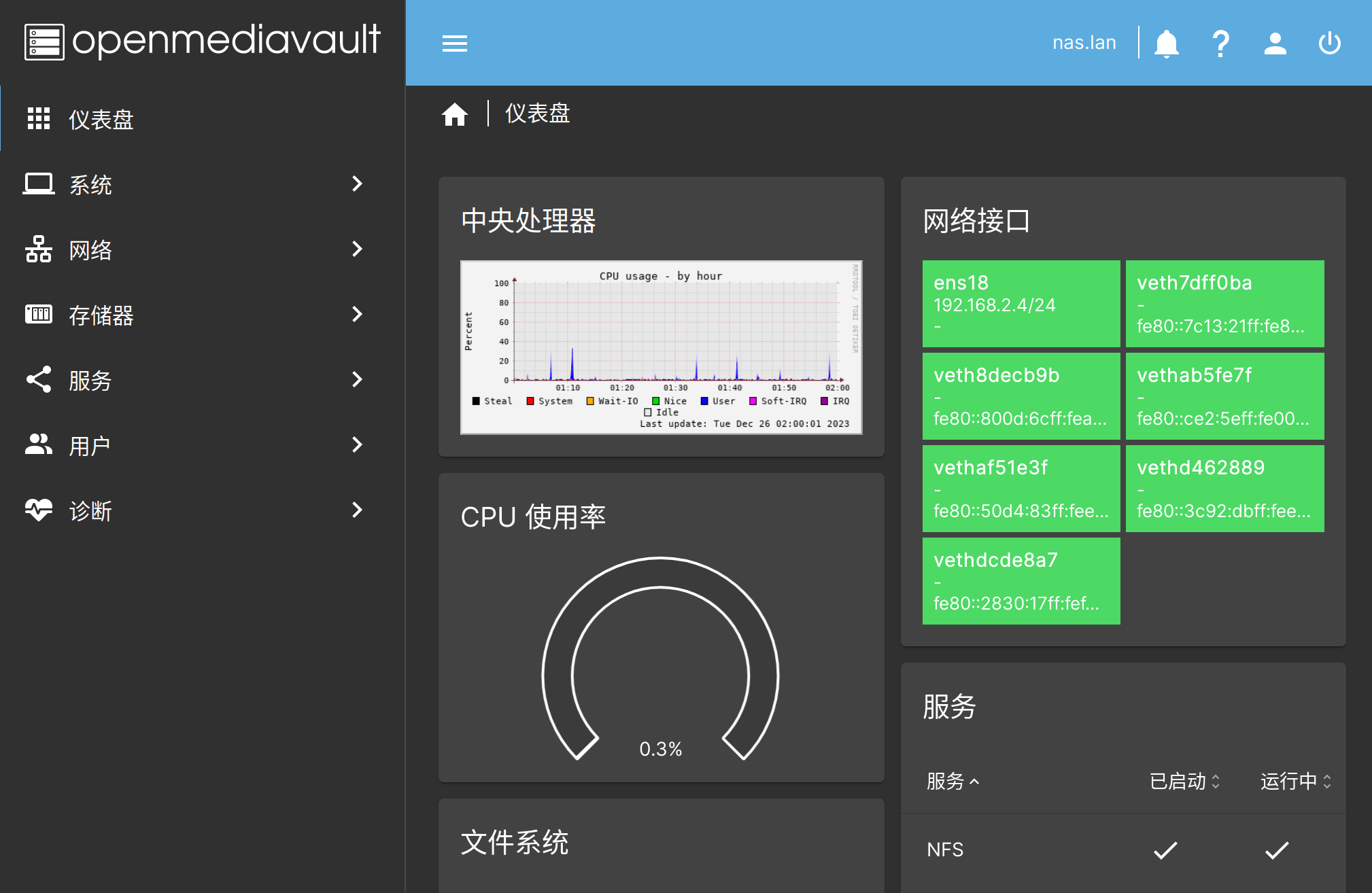The height and width of the screenshot is (893, 1372).
Task: Click the 192.168.2.4/24 address text
Action: pyautogui.click(x=995, y=305)
